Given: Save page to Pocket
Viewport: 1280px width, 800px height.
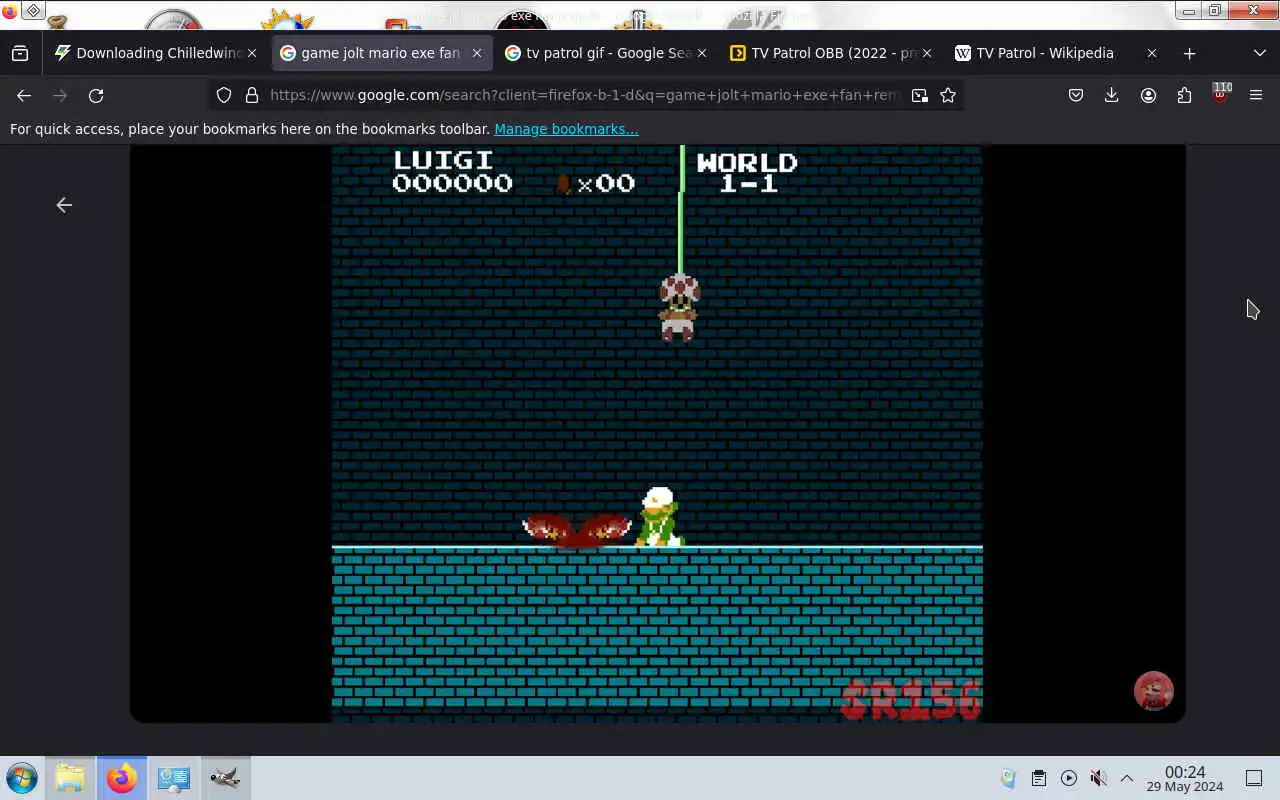Looking at the screenshot, I should click(1076, 95).
